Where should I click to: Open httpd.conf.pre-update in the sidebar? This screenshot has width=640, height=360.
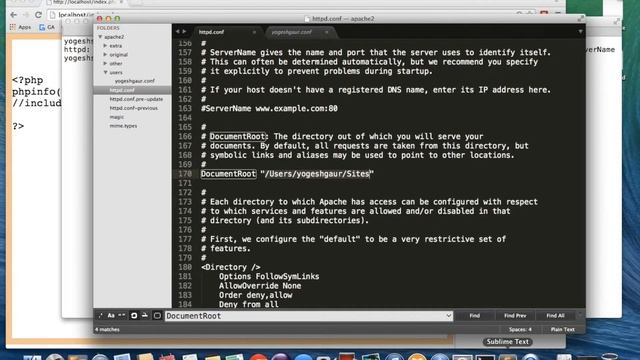point(136,99)
